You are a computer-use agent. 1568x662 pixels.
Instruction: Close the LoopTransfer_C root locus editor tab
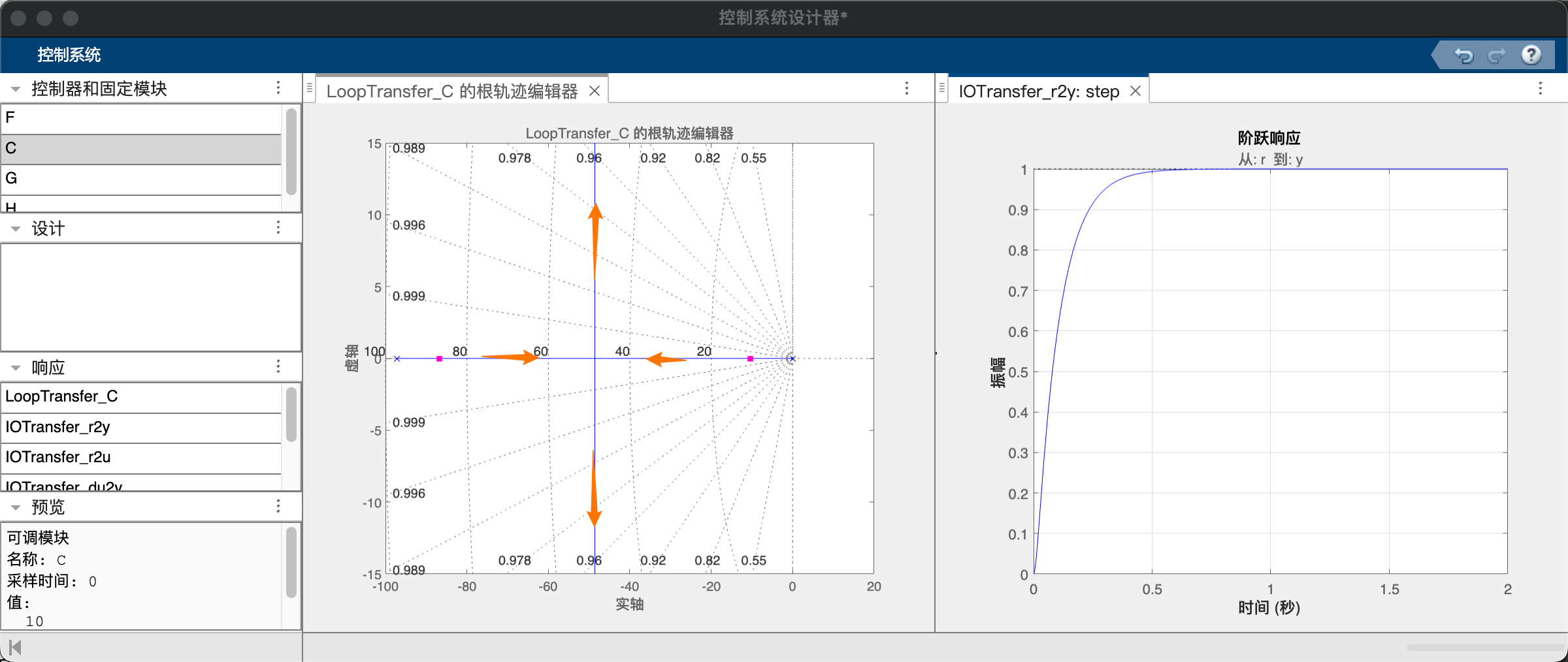click(595, 91)
